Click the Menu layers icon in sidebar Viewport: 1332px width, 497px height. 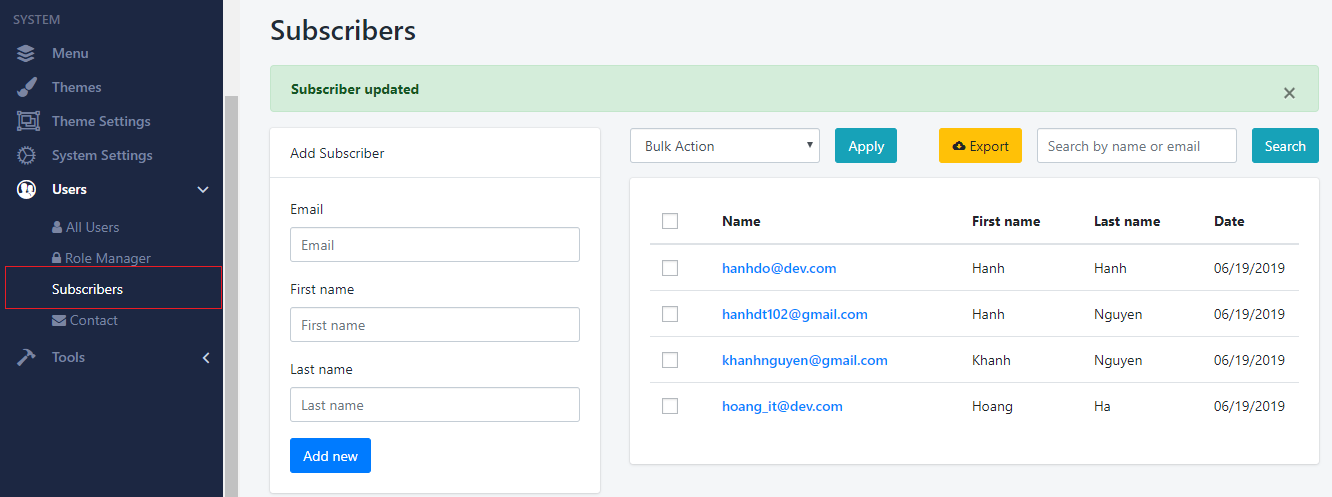[27, 53]
